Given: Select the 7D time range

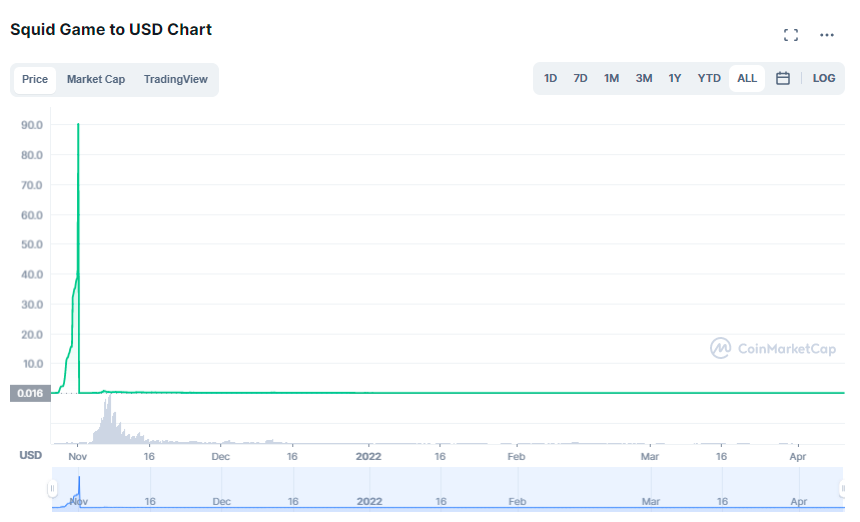Looking at the screenshot, I should pos(580,78).
